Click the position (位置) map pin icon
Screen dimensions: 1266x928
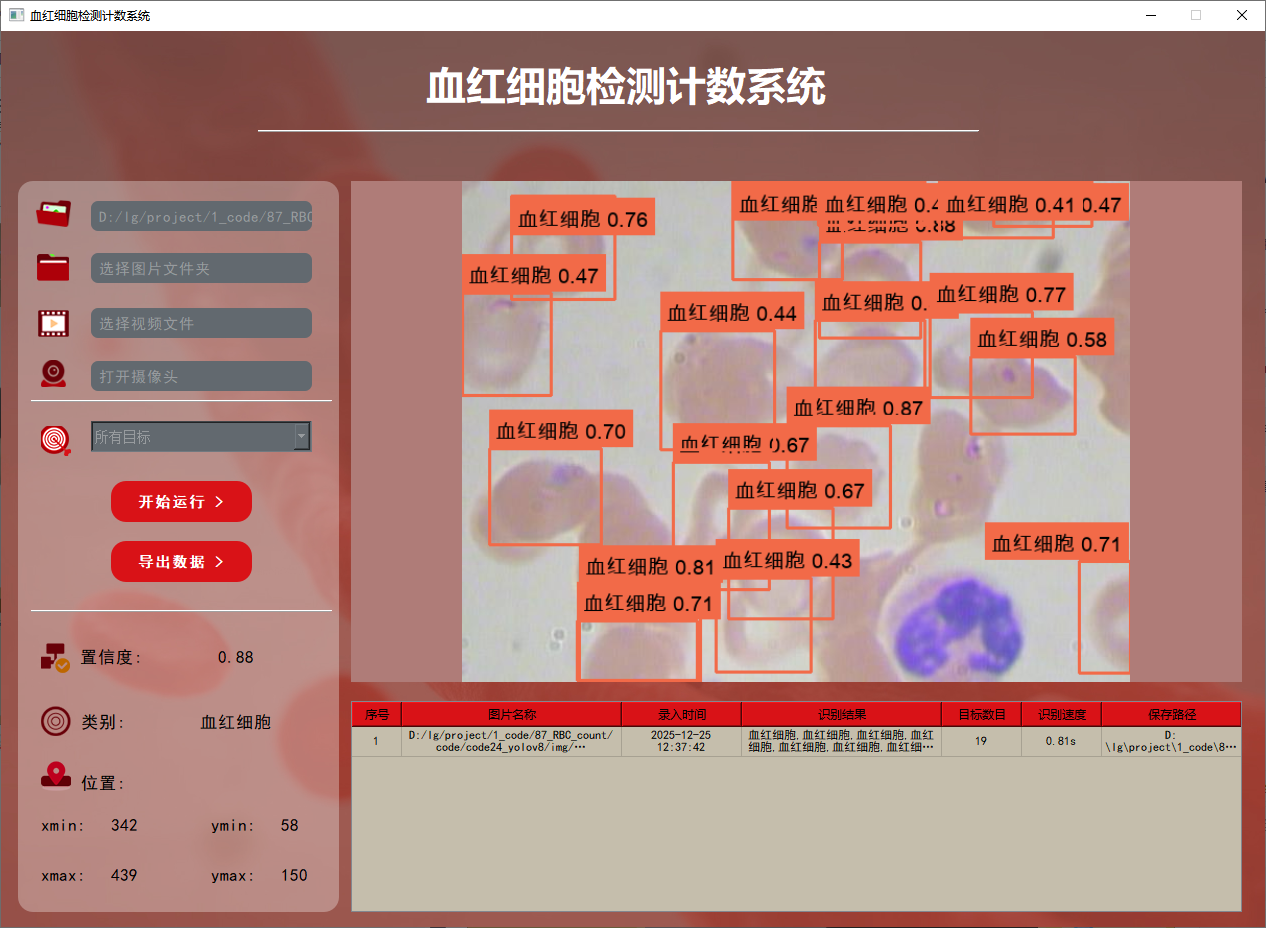55,776
